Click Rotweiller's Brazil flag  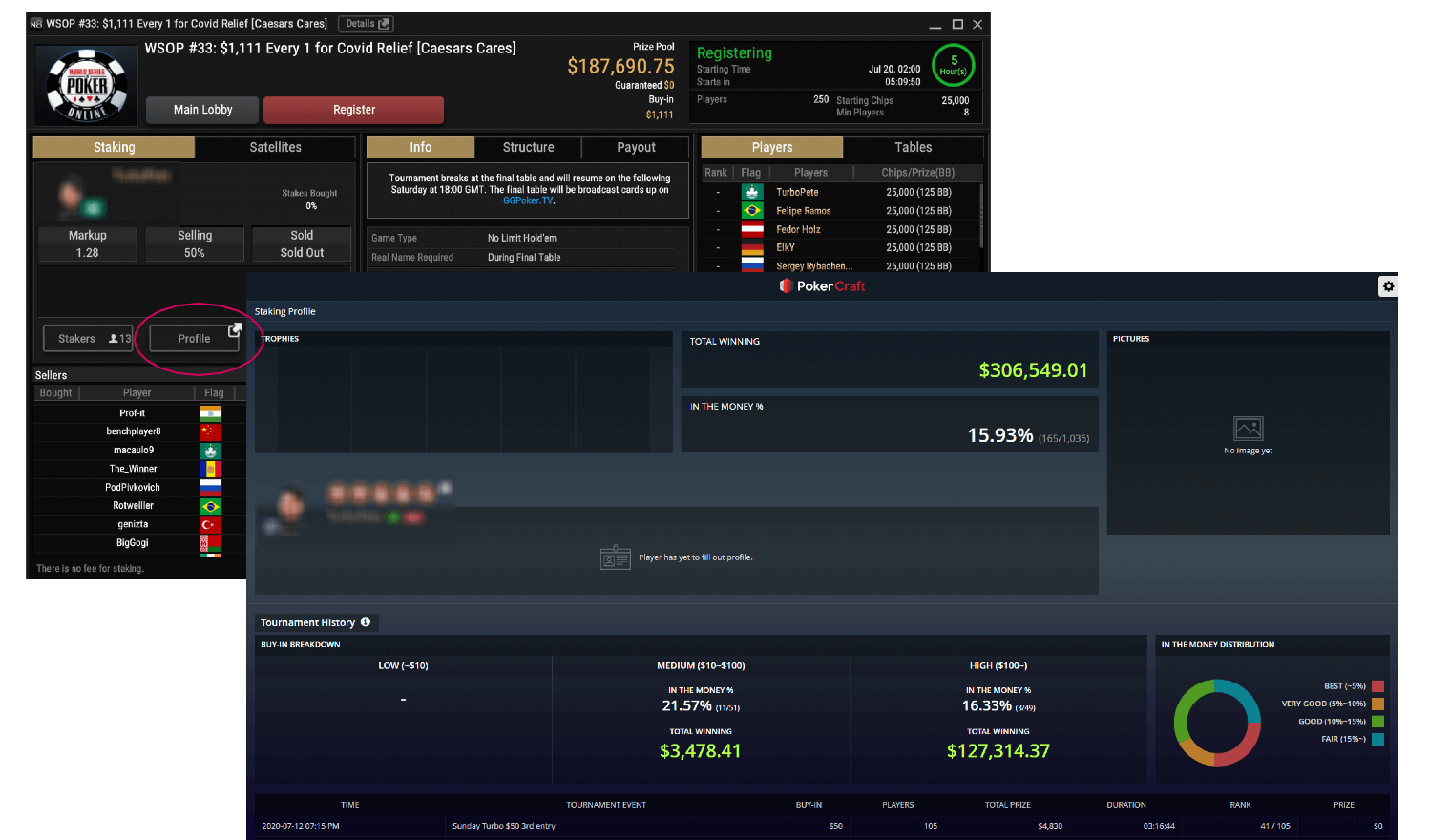(210, 506)
